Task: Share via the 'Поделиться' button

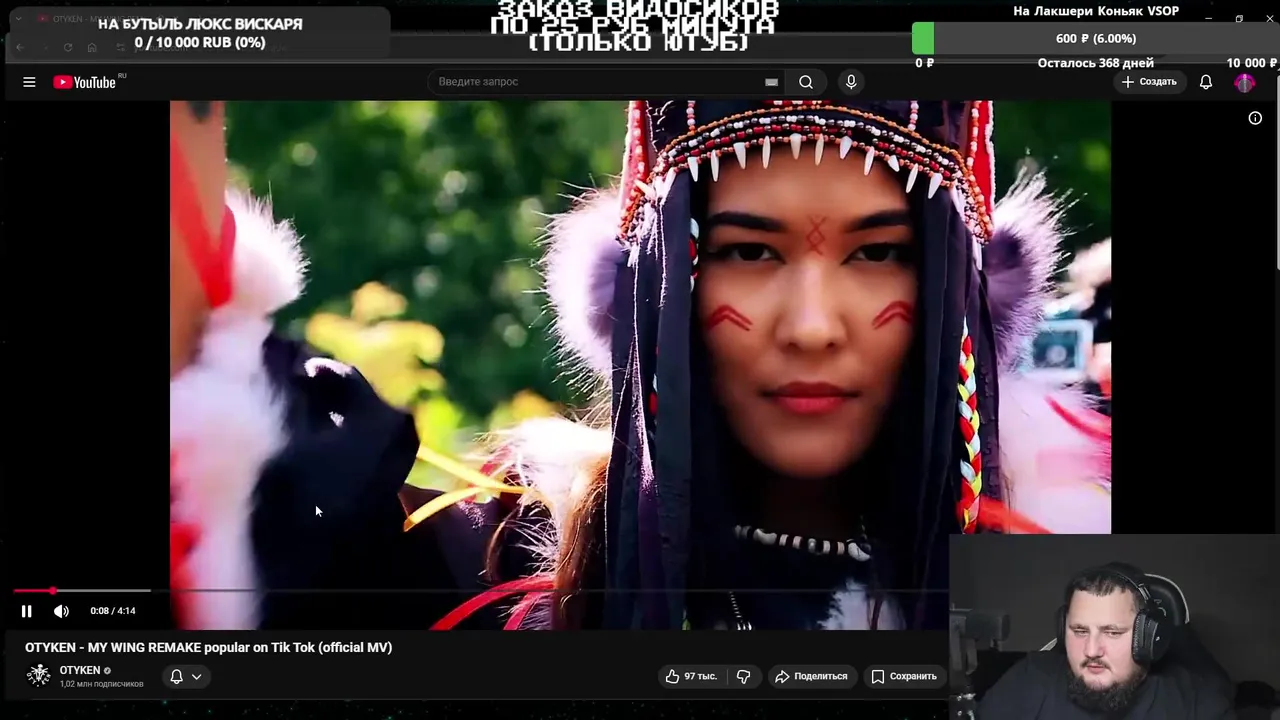Action: pyautogui.click(x=811, y=676)
